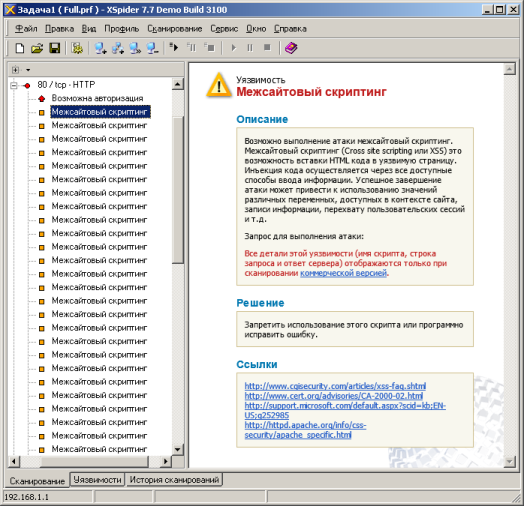Click the Add host icon with plus
The image size is (524, 506).
point(100,48)
